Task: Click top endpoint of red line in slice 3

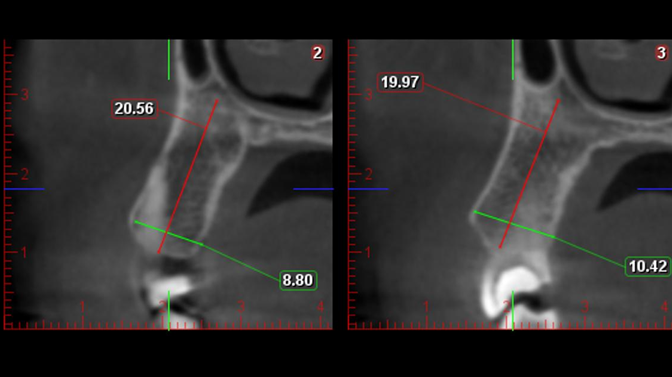Action: click(558, 101)
